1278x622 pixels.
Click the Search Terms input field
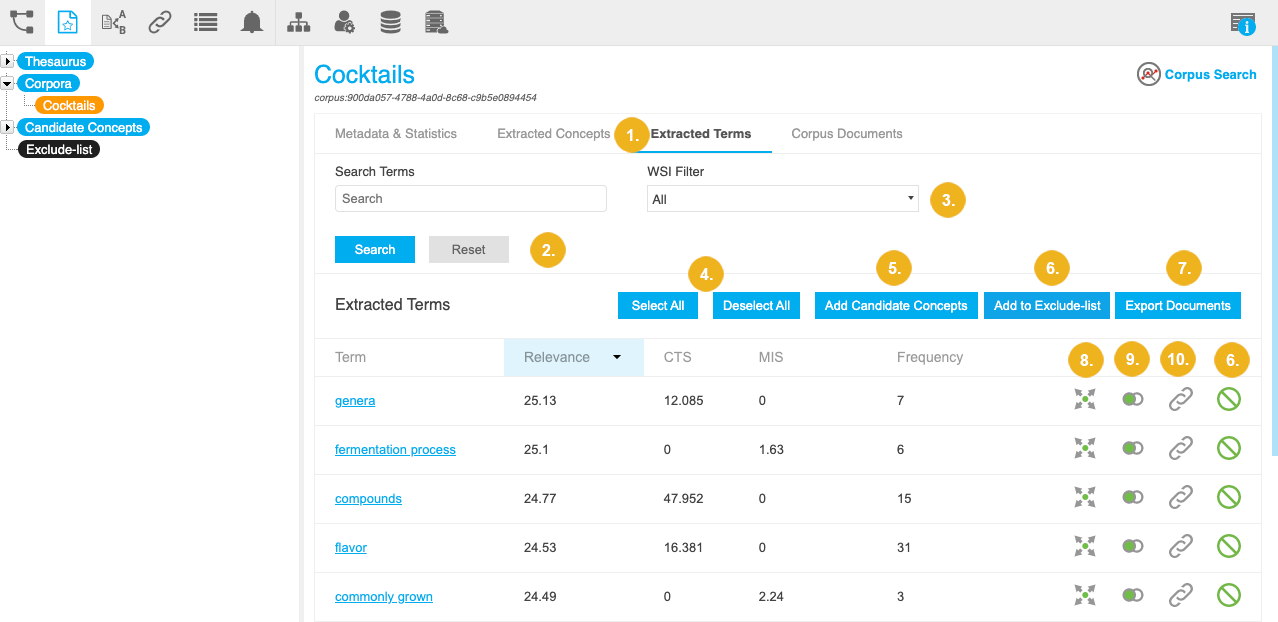[x=470, y=199]
